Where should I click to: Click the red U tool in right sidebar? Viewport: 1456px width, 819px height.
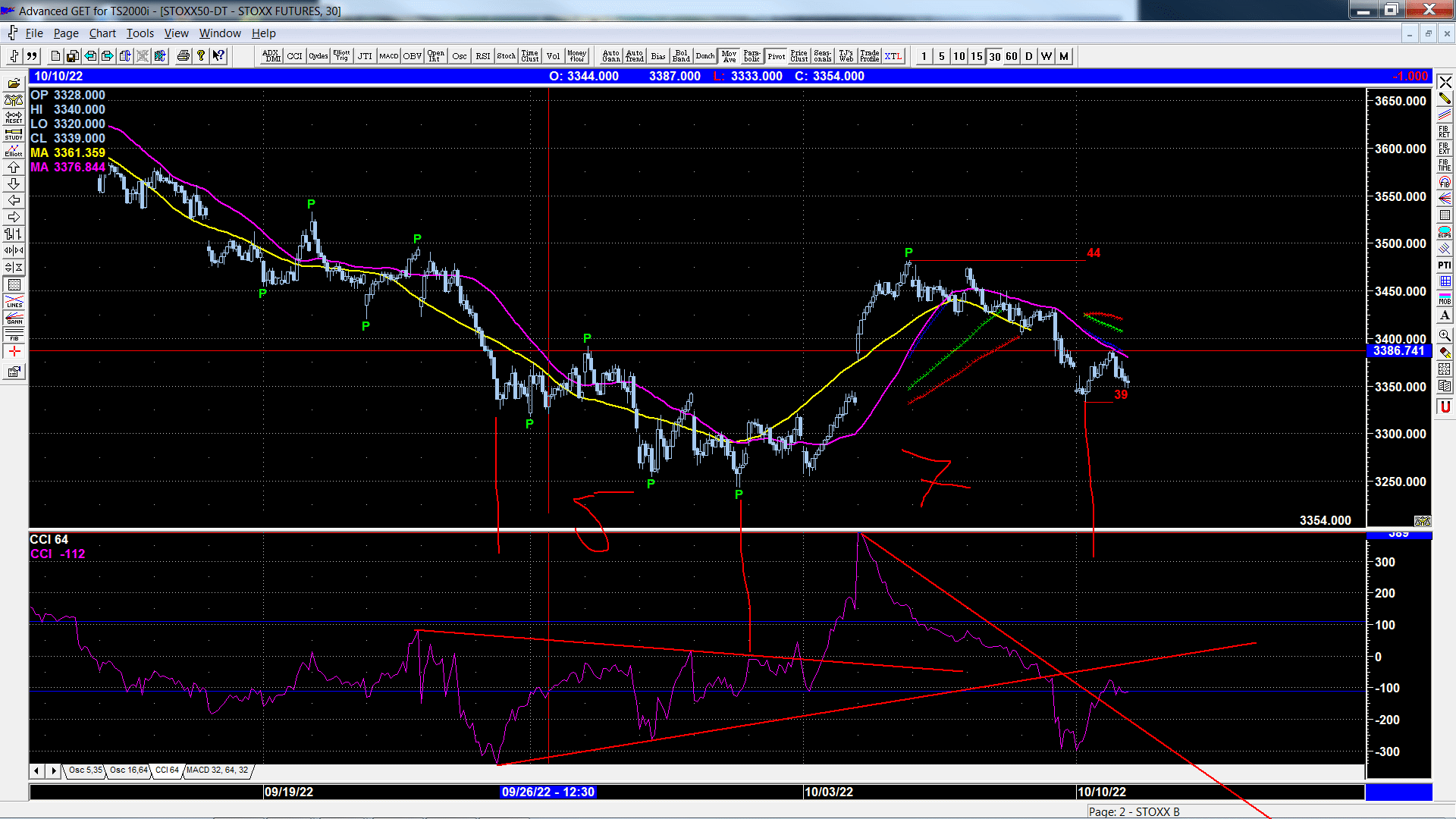[1445, 407]
